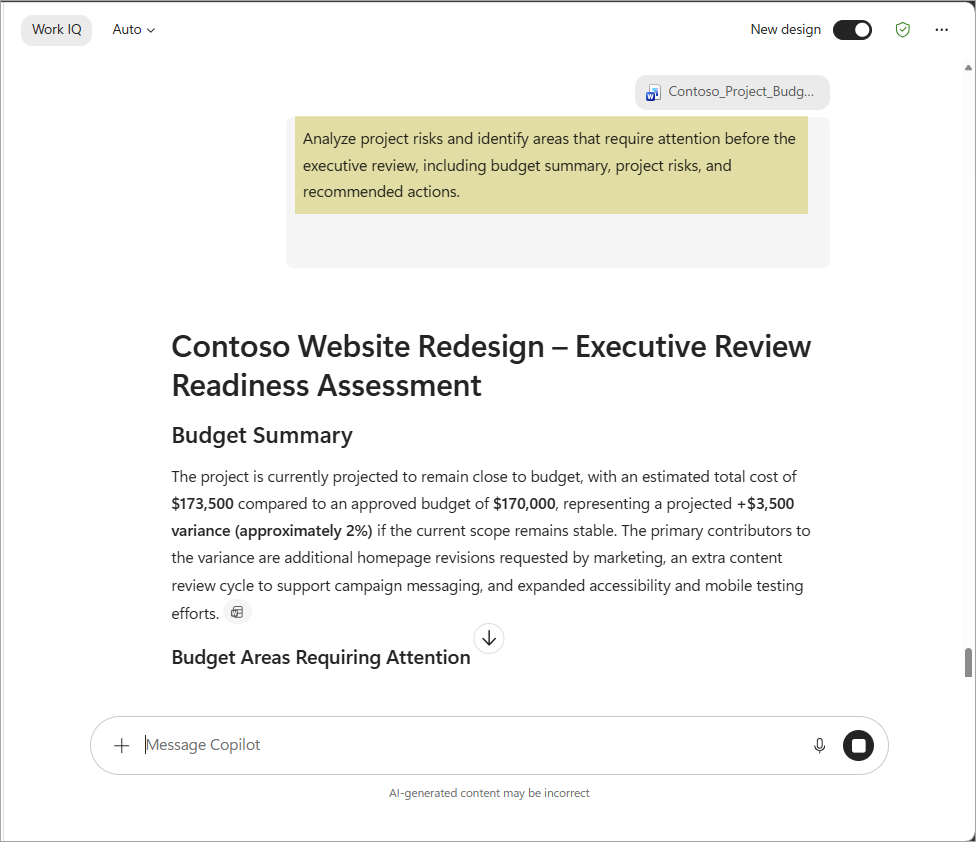This screenshot has width=976, height=842.
Task: Click the plus icon to add attachments
Action: [121, 746]
